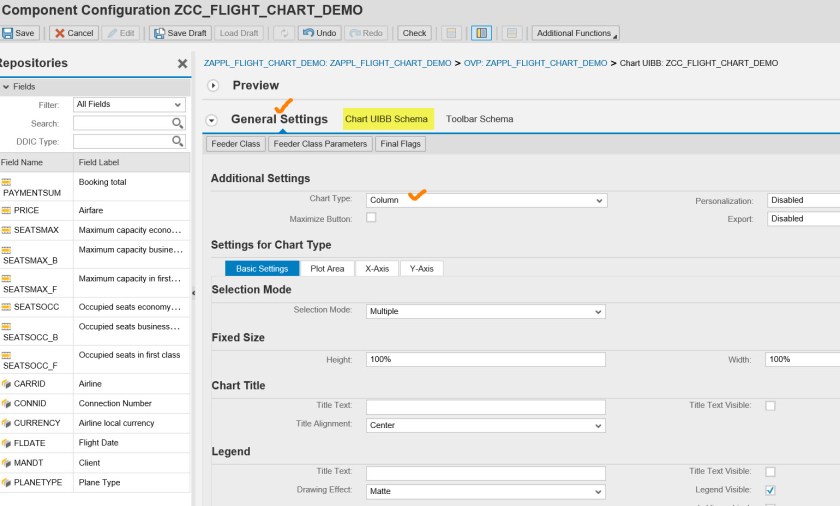The width and height of the screenshot is (840, 506).
Task: Undo the last change
Action: pyautogui.click(x=320, y=33)
